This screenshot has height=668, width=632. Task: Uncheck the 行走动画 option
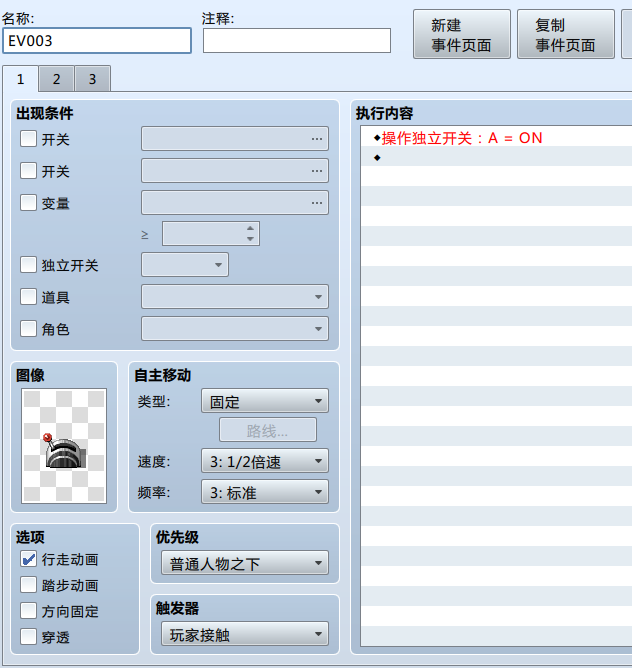click(29, 559)
